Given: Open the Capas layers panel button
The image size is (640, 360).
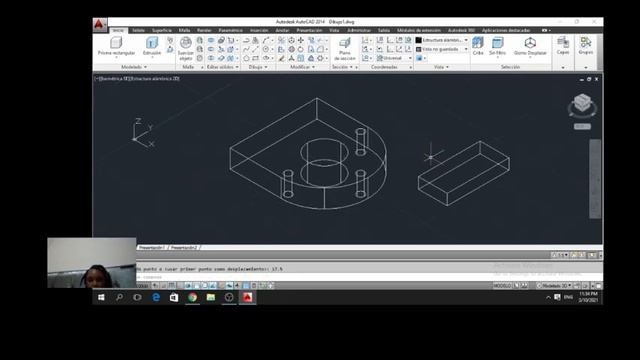Looking at the screenshot, I should [x=563, y=46].
